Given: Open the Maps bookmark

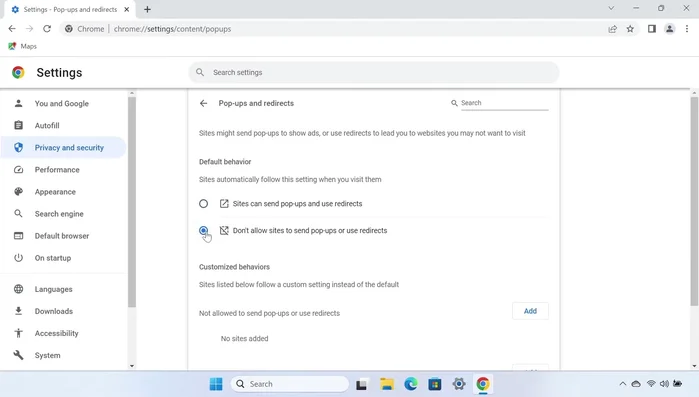Looking at the screenshot, I should (x=22, y=46).
